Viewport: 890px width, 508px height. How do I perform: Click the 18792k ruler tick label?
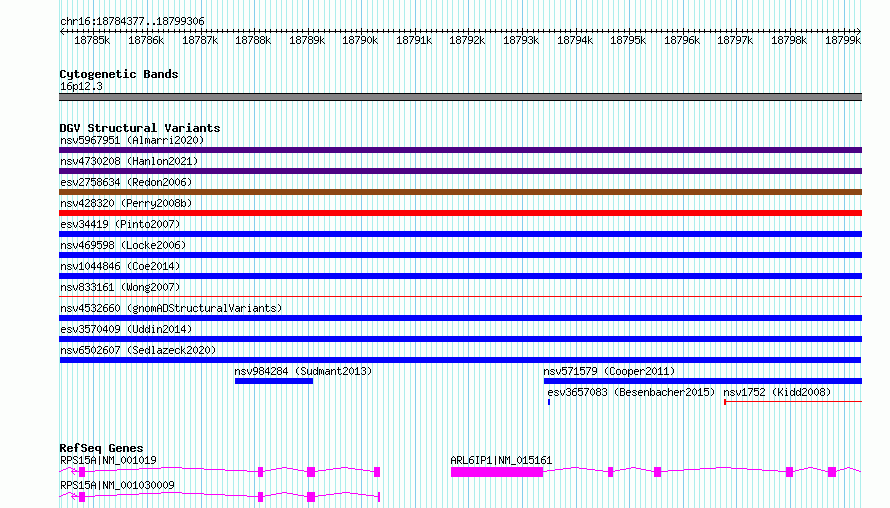(x=467, y=40)
